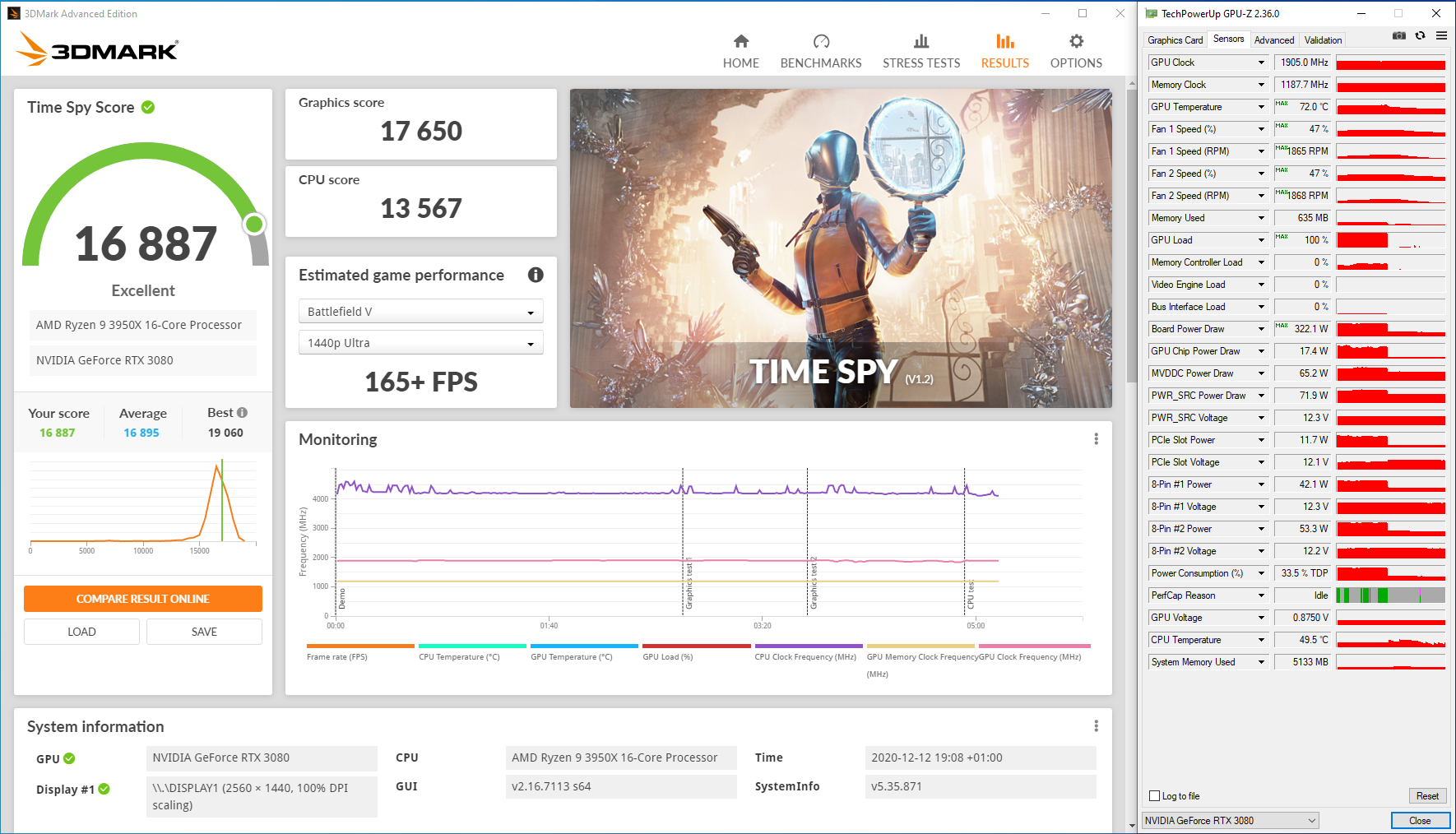Open the System information three-dot menu
Viewport: 1456px width, 834px height.
[x=1096, y=726]
